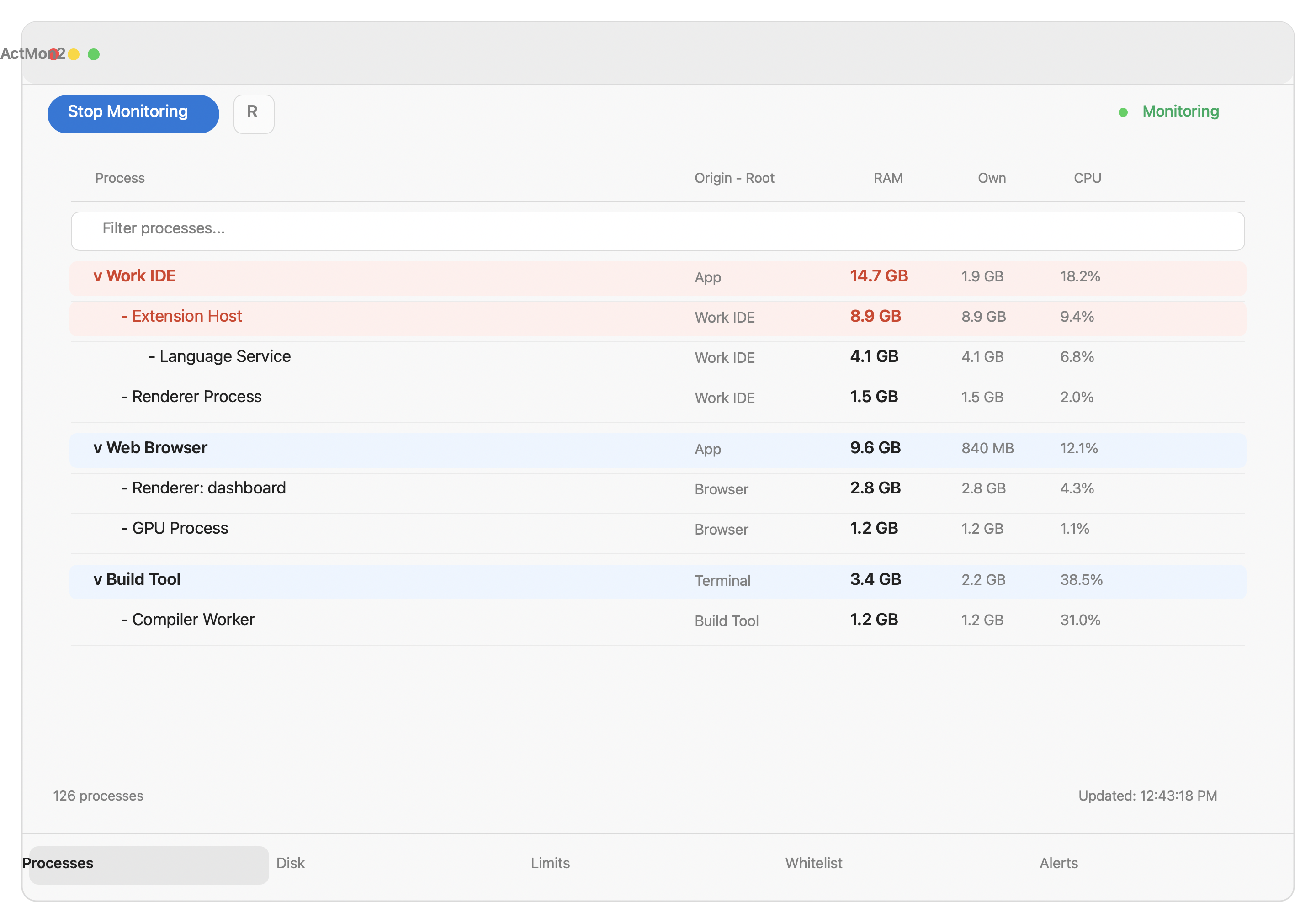Click the Origin - Root column header
The width and height of the screenshot is (1316, 923).
(x=734, y=178)
